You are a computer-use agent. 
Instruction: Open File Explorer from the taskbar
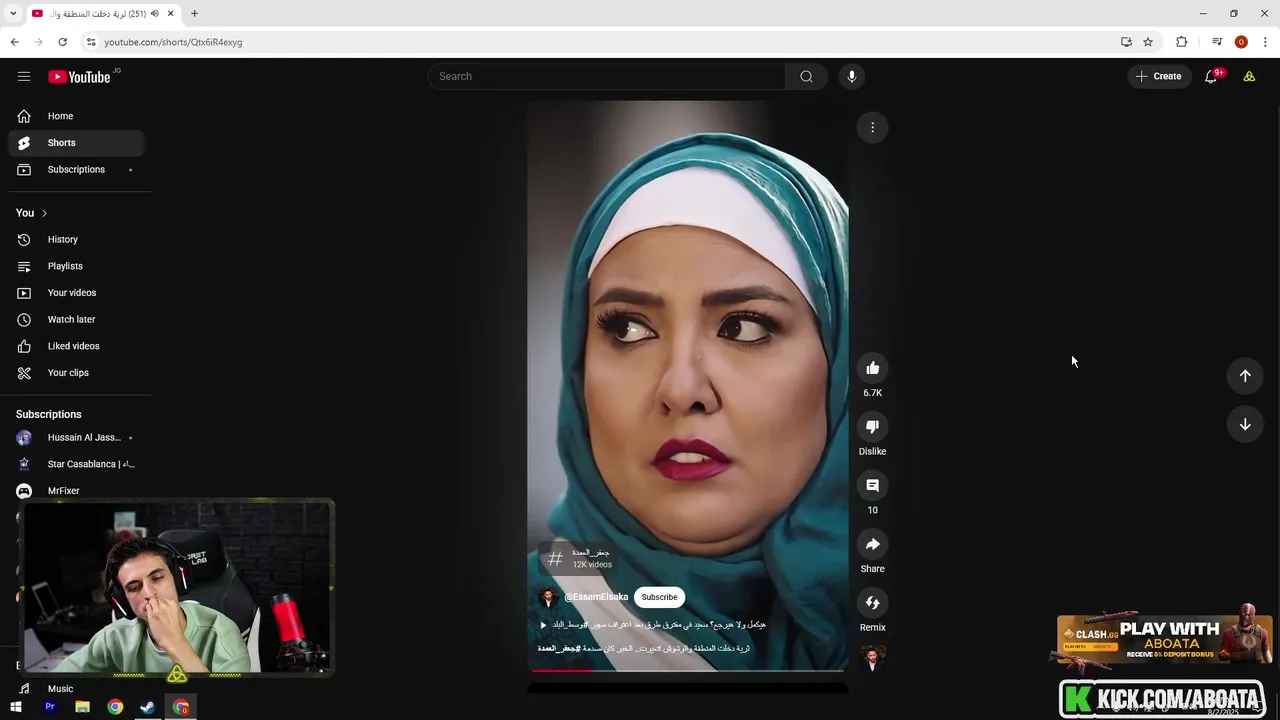click(82, 707)
